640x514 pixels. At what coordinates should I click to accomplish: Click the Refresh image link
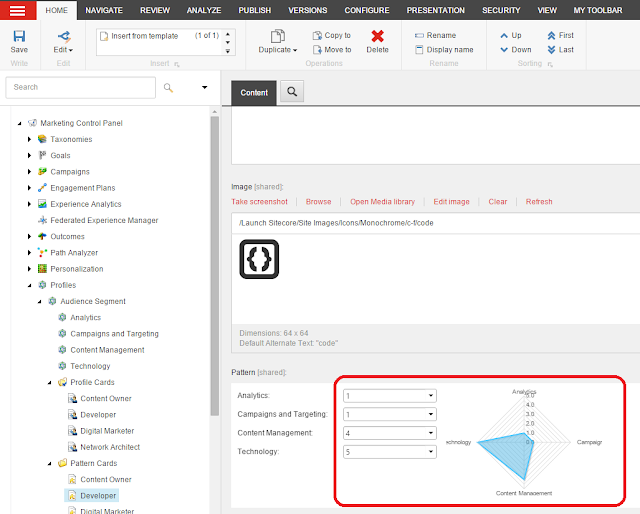coord(539,202)
